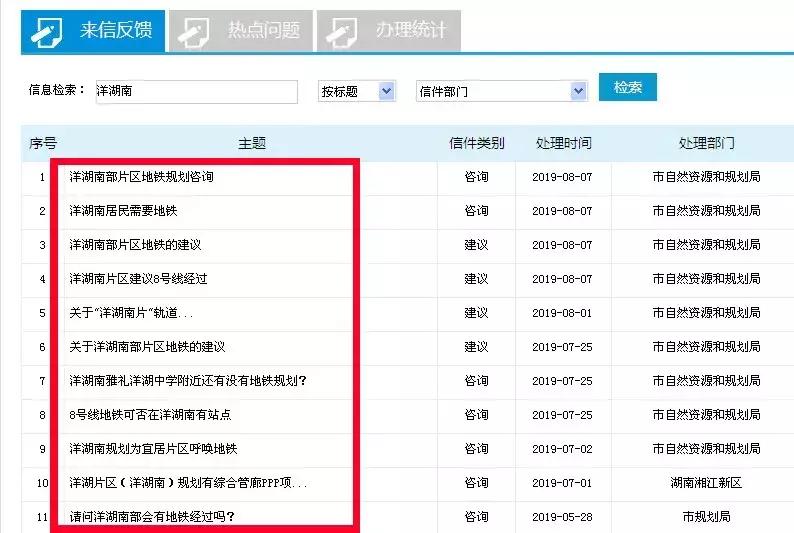Click the date 2019-07-02 in row 9
794x533 pixels.
[562, 448]
